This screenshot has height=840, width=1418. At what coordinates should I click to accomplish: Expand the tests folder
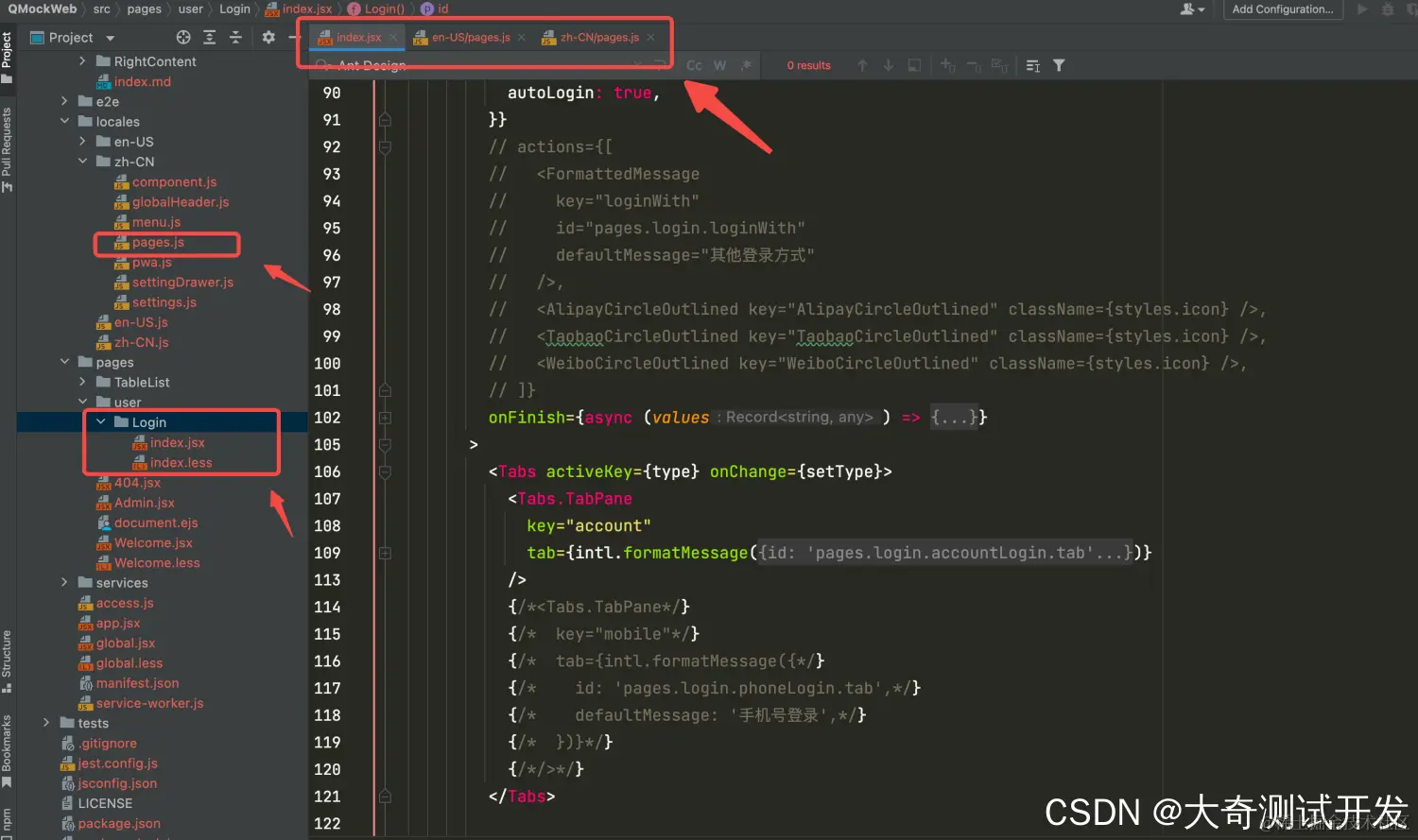(x=46, y=723)
